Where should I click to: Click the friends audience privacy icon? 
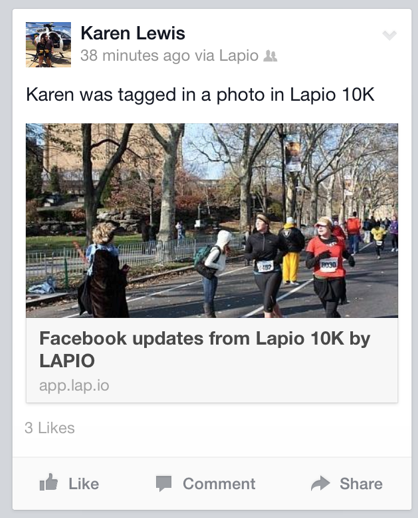[270, 56]
